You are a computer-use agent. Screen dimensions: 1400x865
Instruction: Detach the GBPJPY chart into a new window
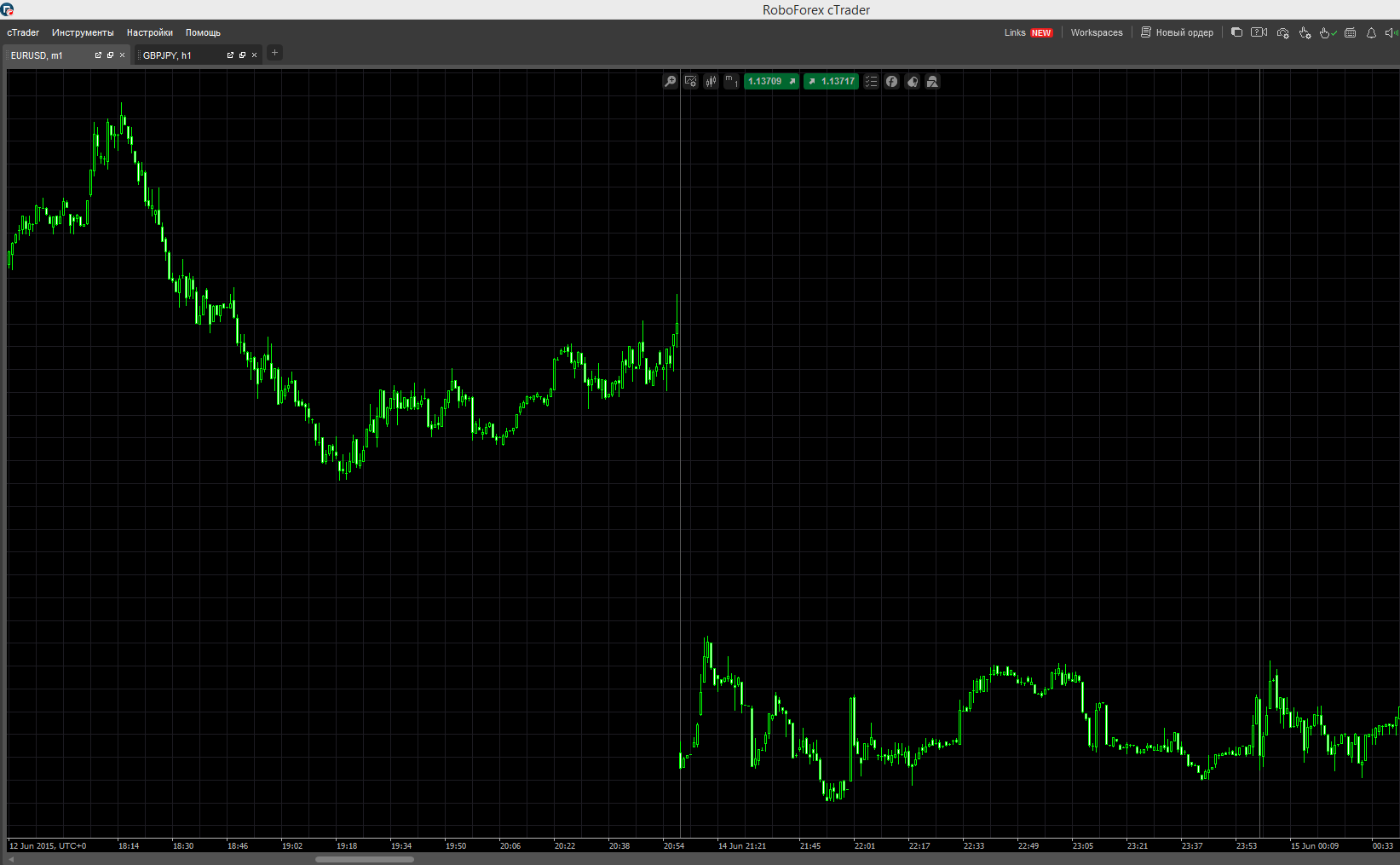230,55
